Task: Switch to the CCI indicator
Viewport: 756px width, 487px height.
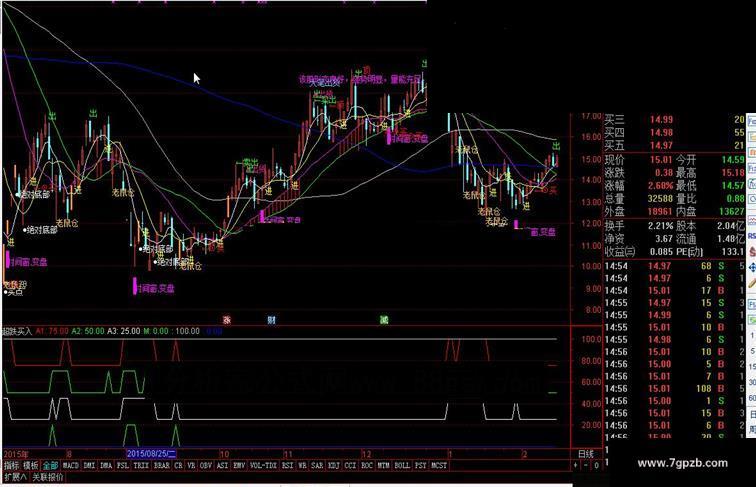Action: pos(350,466)
